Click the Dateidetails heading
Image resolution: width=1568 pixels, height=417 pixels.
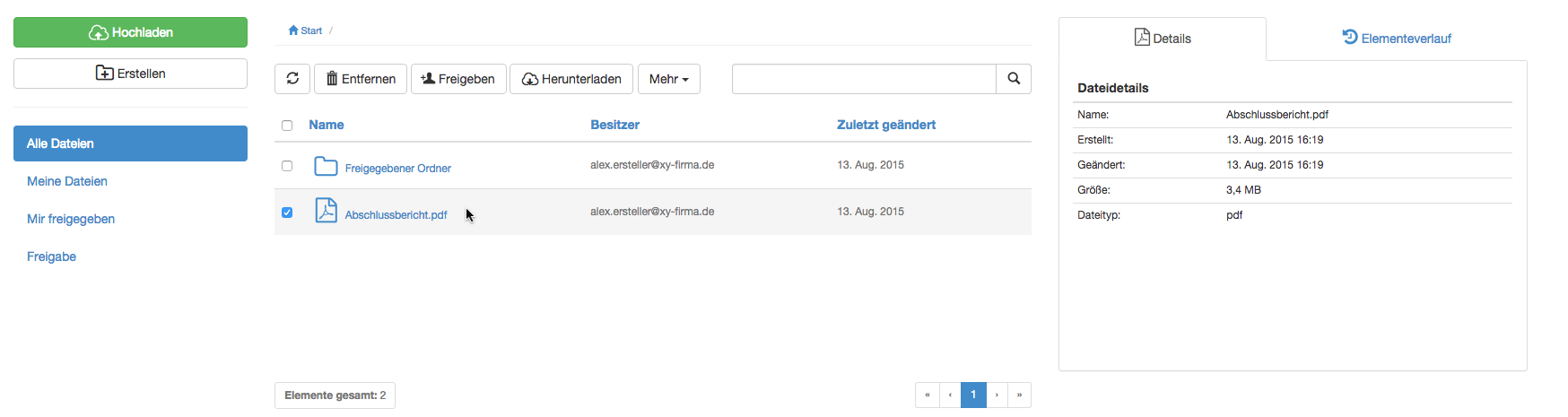1113,88
